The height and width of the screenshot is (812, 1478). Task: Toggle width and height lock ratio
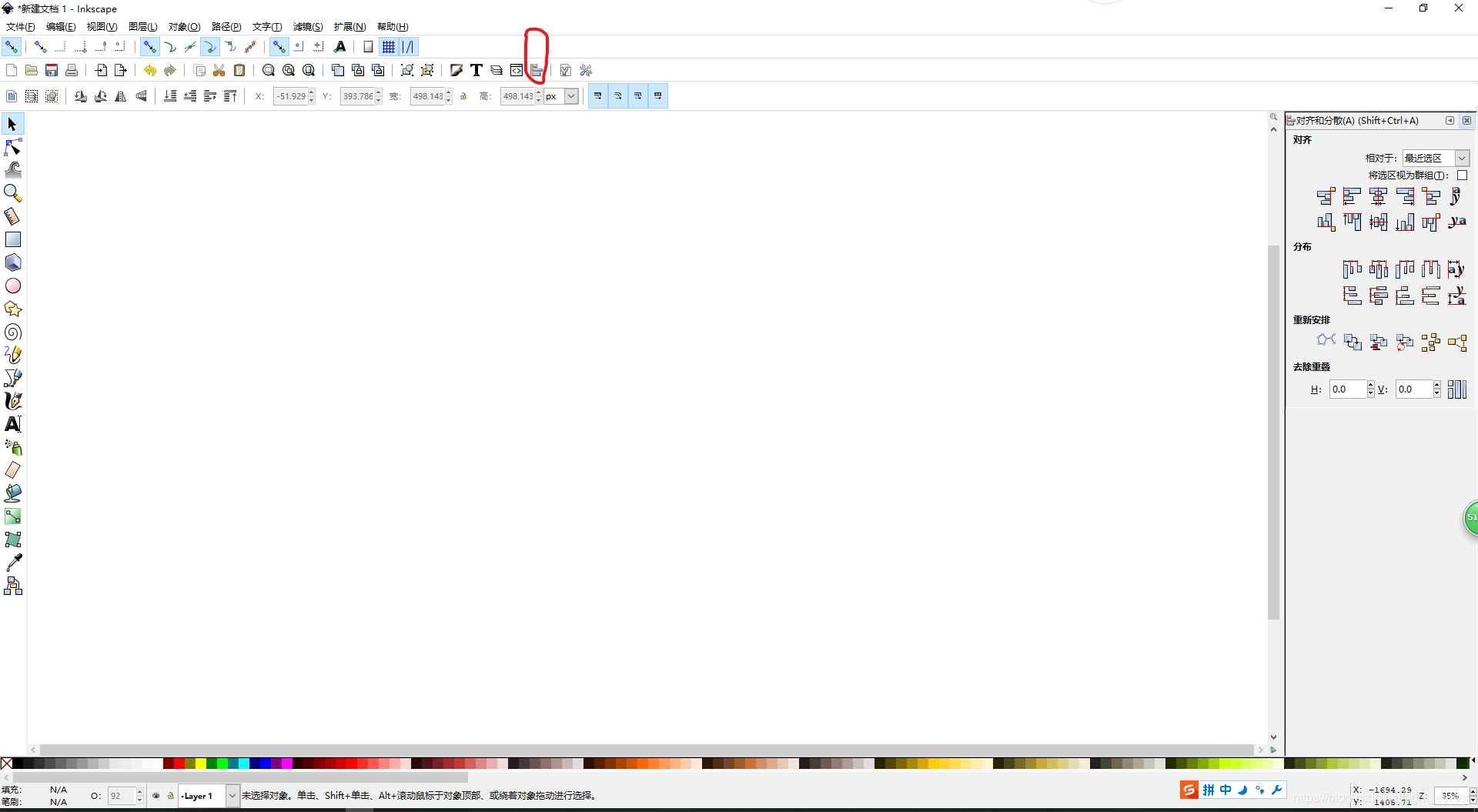(x=463, y=96)
